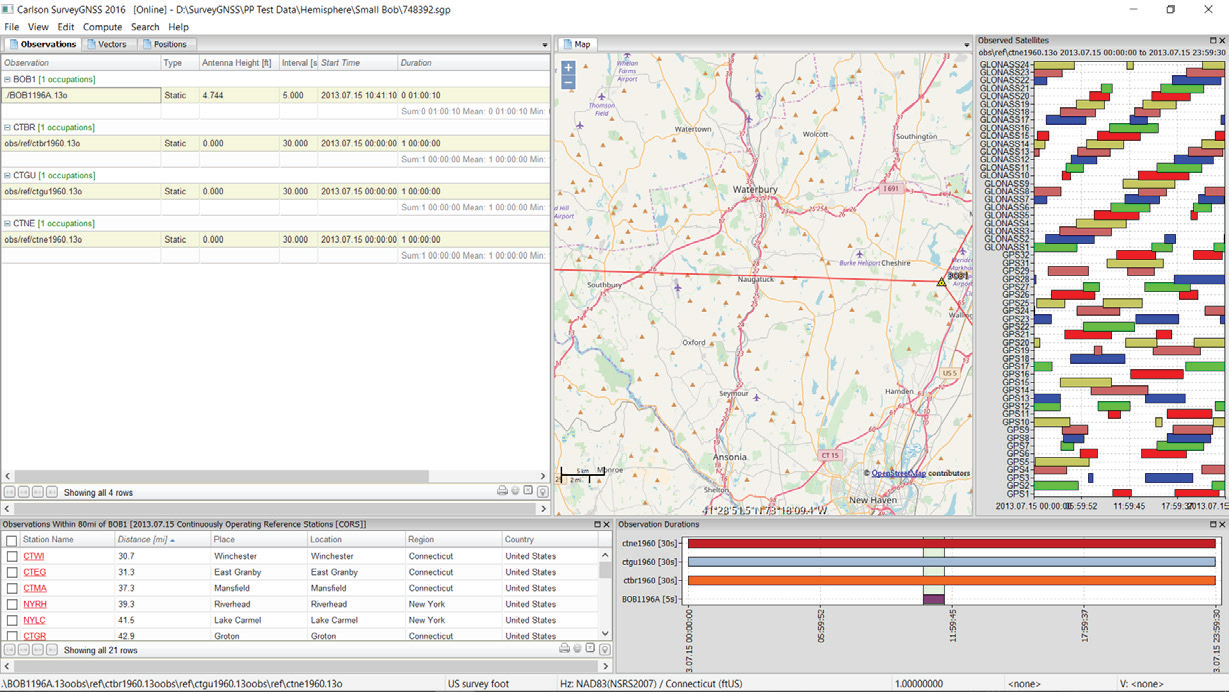This screenshot has height=692, width=1229.
Task: Collapse the BOB1 occupations group
Action: [x=7, y=79]
